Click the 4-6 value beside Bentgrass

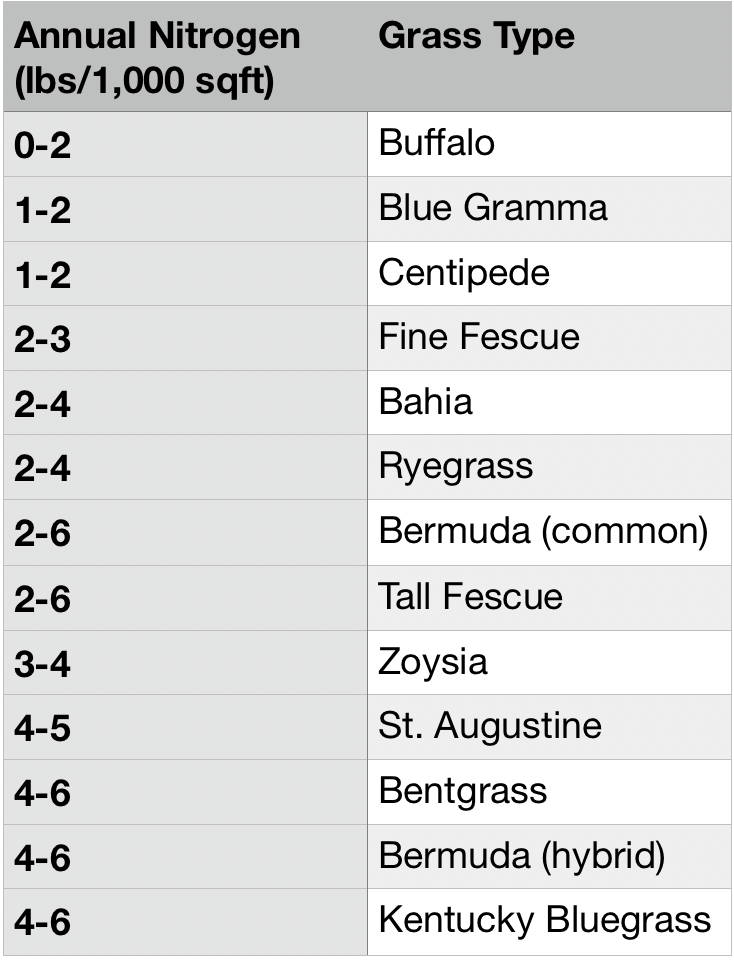[185, 792]
